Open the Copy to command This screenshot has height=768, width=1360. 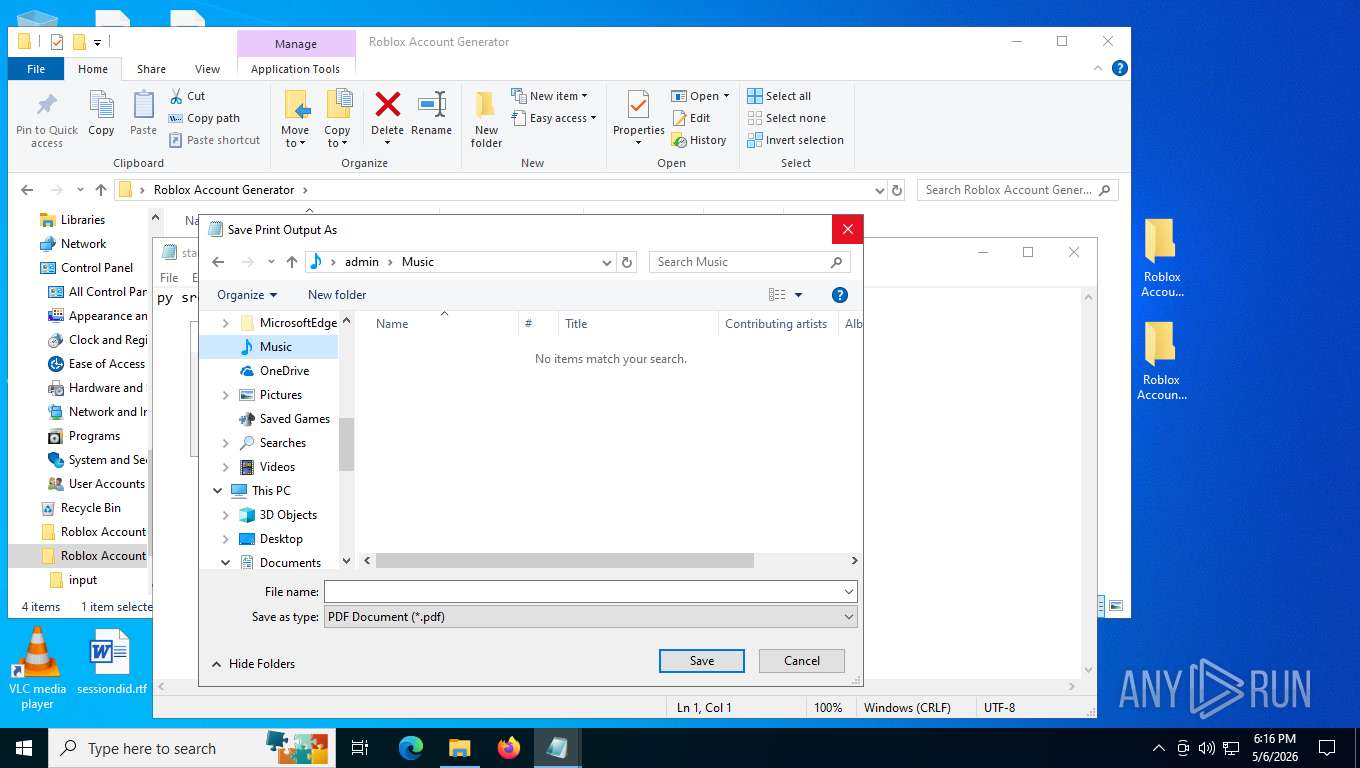(x=337, y=119)
